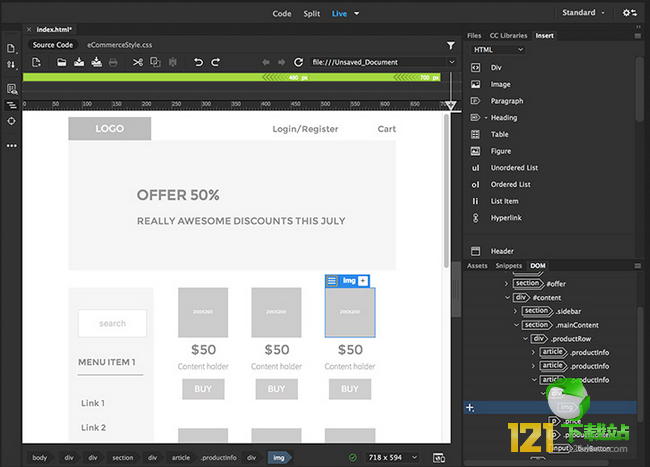Image resolution: width=650 pixels, height=467 pixels.
Task: Select the Insert panel tab
Action: pos(544,36)
